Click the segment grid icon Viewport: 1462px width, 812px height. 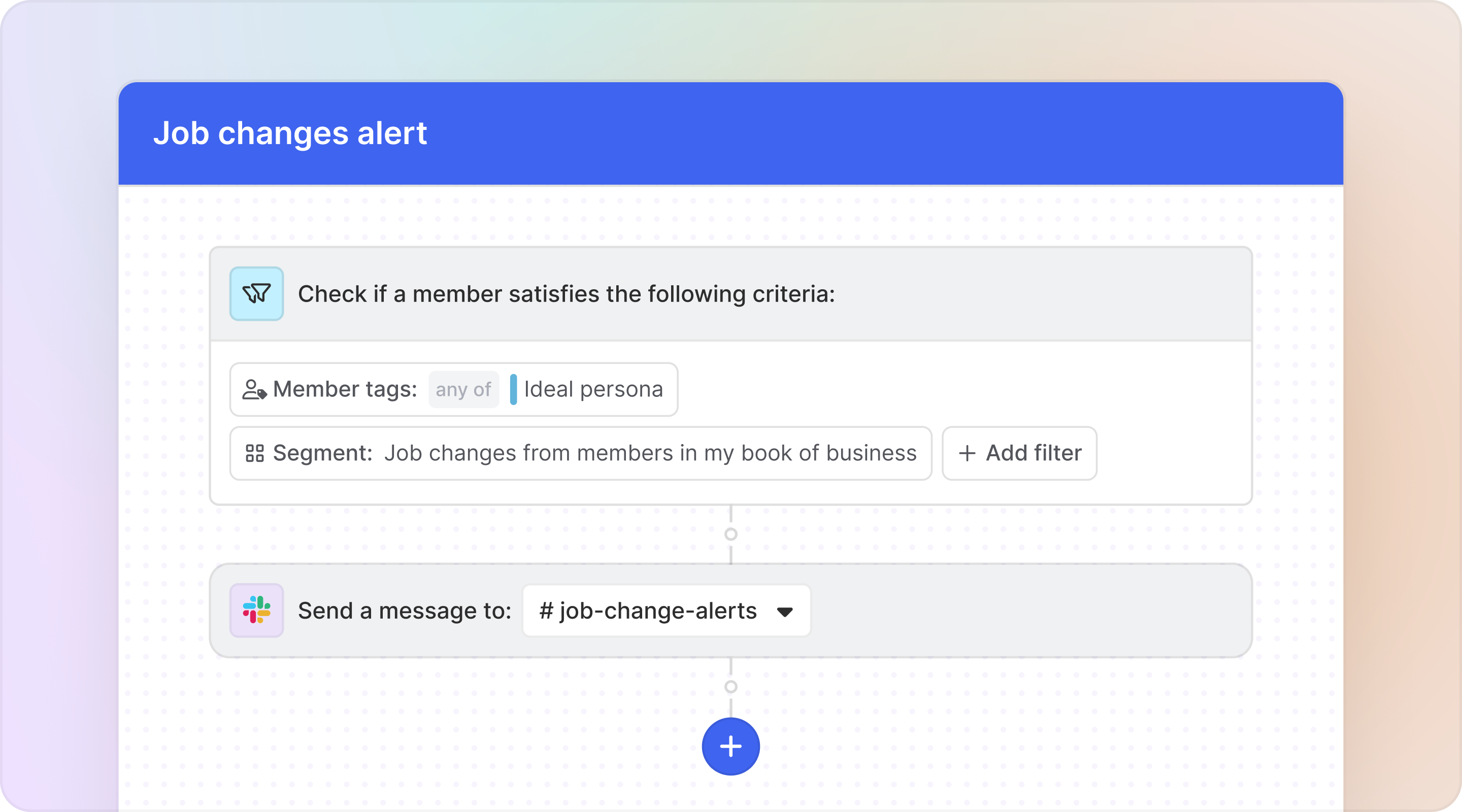[x=254, y=453]
